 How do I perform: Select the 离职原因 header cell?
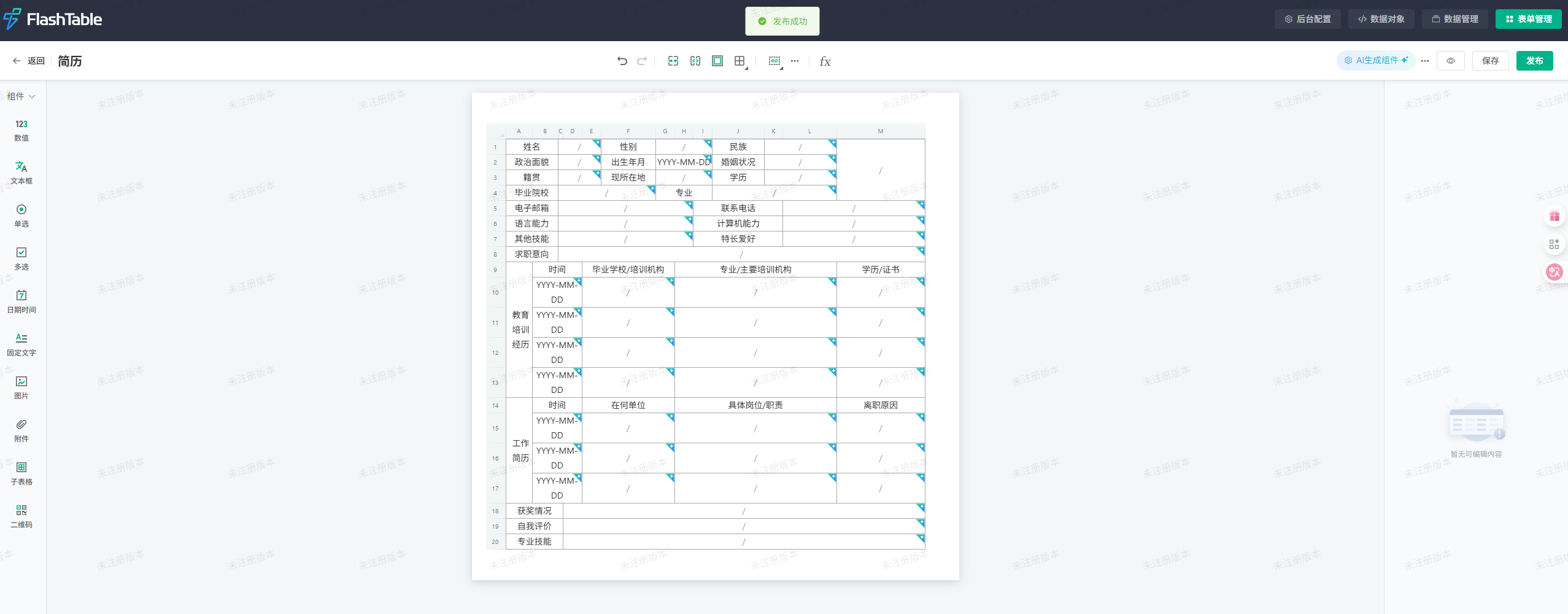click(x=881, y=405)
